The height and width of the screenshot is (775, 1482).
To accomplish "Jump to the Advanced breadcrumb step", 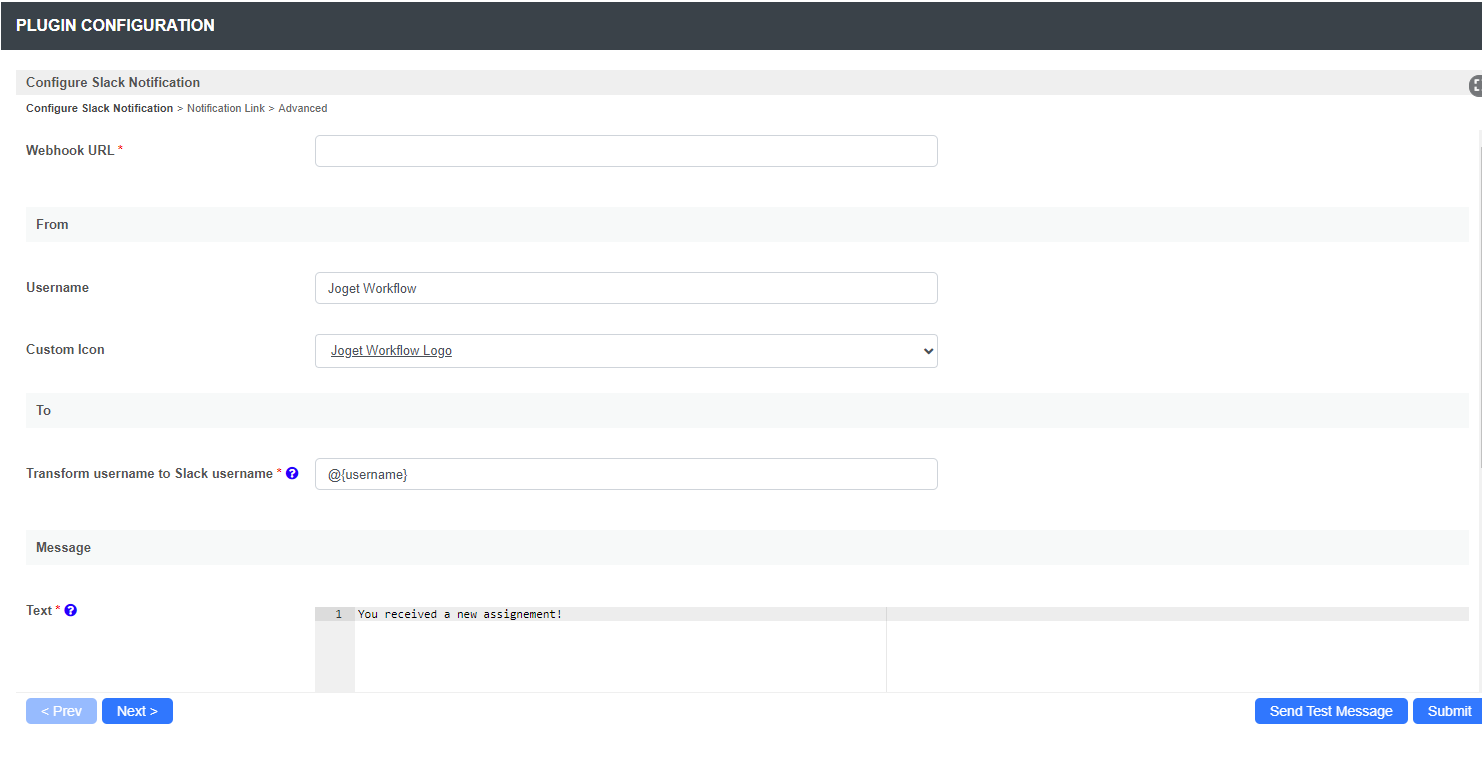I will pos(303,108).
